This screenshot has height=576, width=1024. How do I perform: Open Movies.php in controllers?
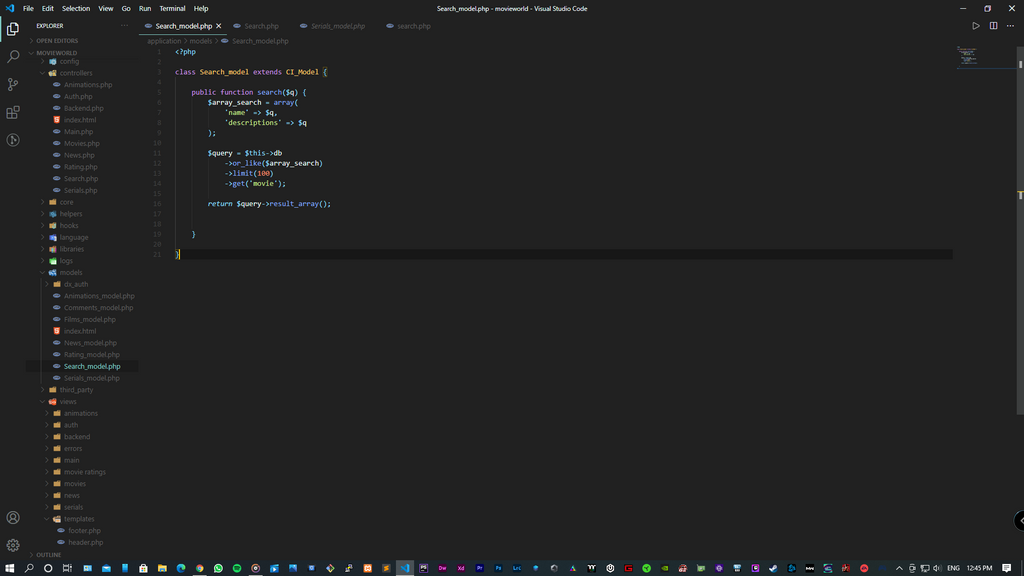(x=82, y=144)
